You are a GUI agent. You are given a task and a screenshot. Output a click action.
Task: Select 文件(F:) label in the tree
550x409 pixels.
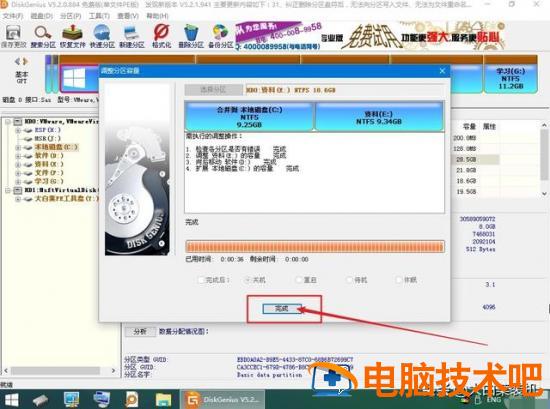click(x=49, y=173)
